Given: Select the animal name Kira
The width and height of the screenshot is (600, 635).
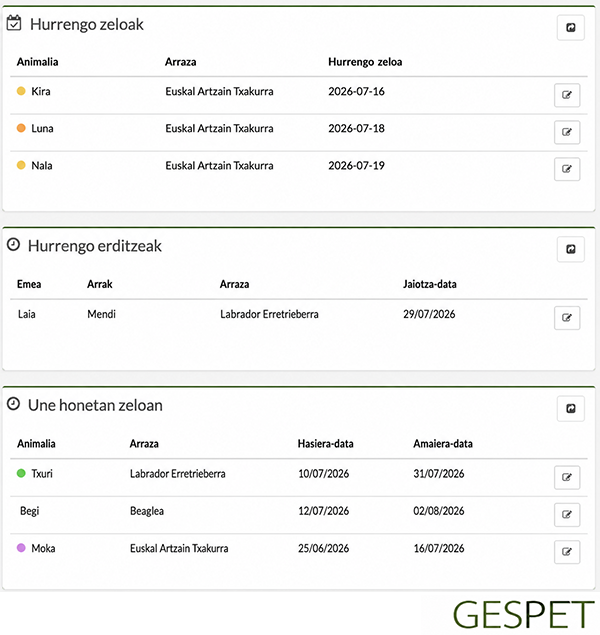Looking at the screenshot, I should (41, 91).
